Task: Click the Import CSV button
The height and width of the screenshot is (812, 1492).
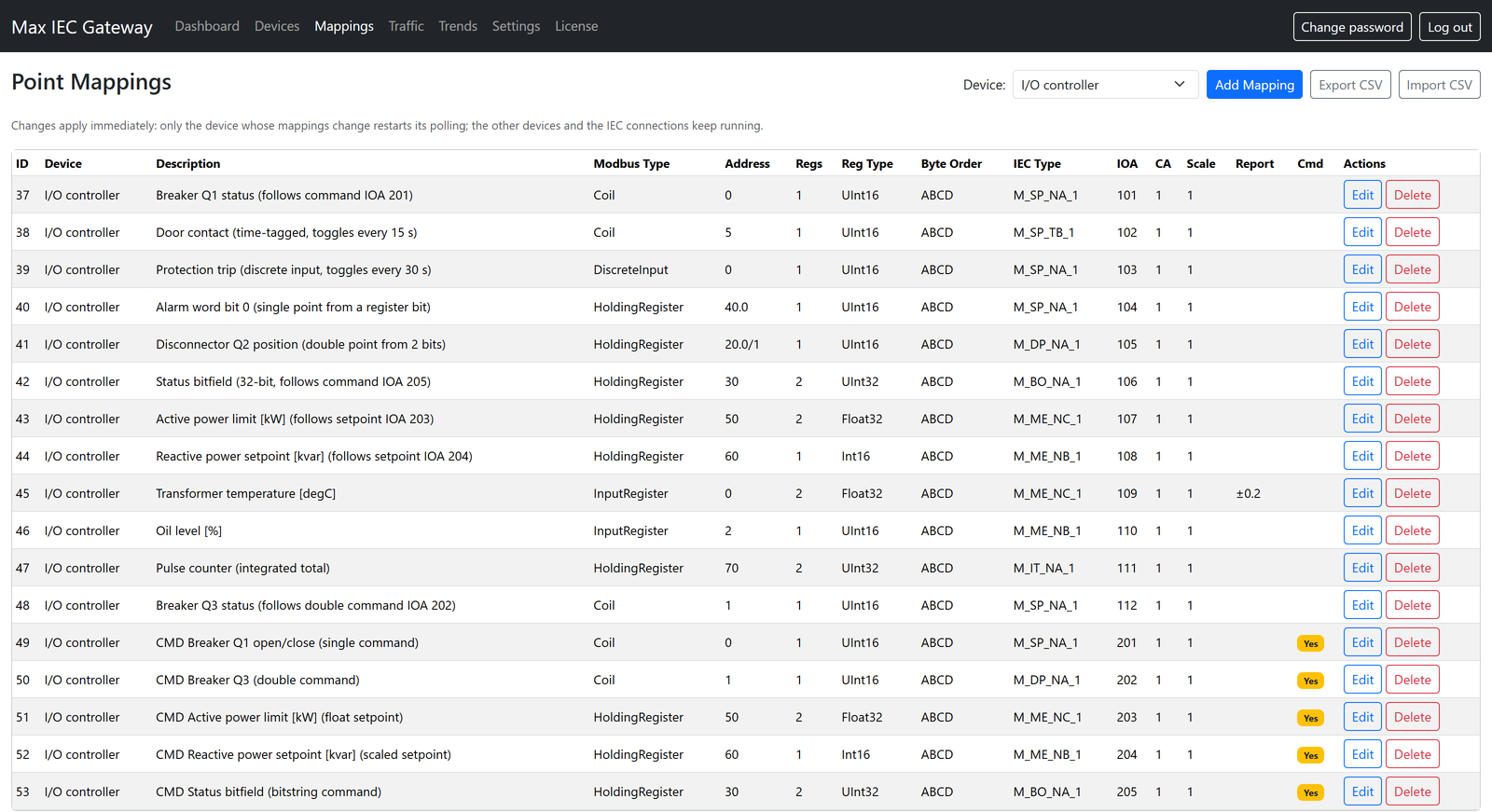Action: coord(1439,85)
